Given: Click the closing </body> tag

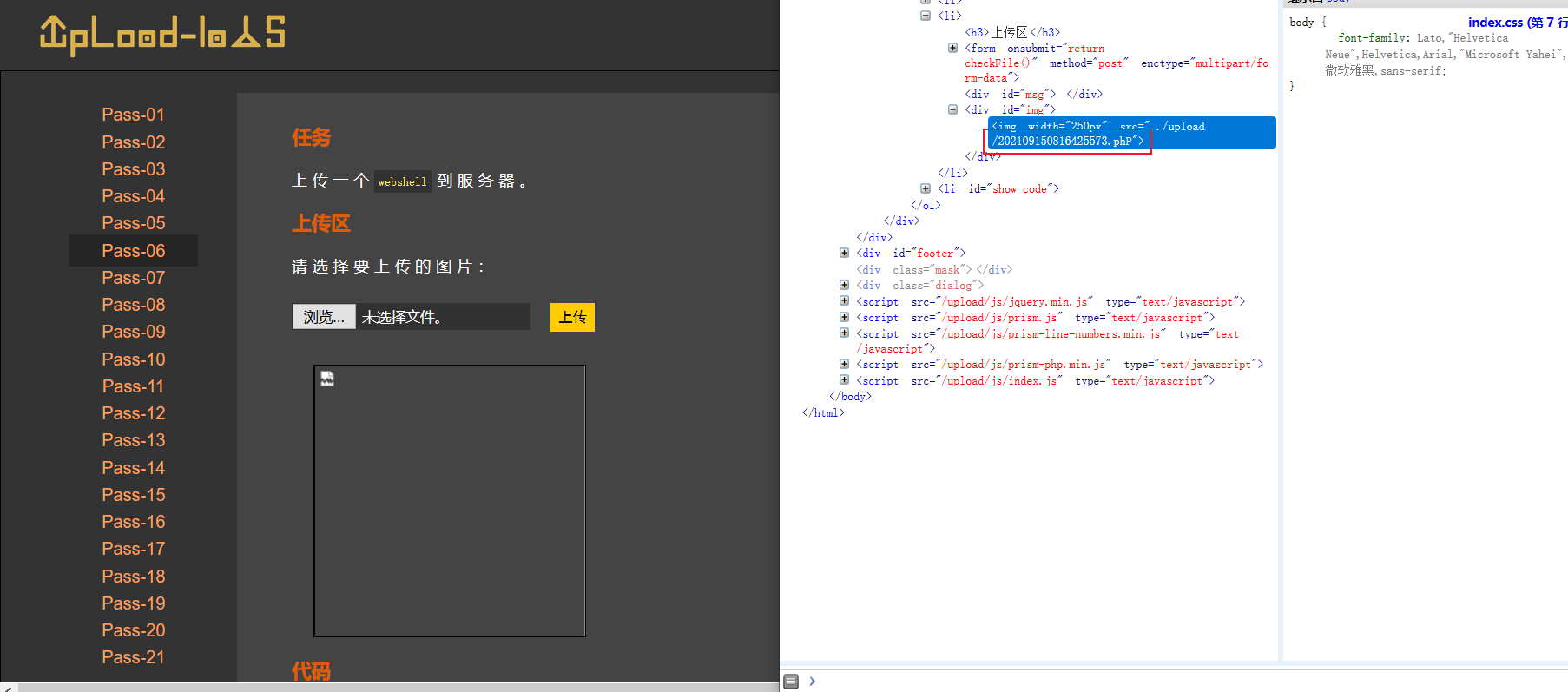Looking at the screenshot, I should pyautogui.click(x=850, y=396).
